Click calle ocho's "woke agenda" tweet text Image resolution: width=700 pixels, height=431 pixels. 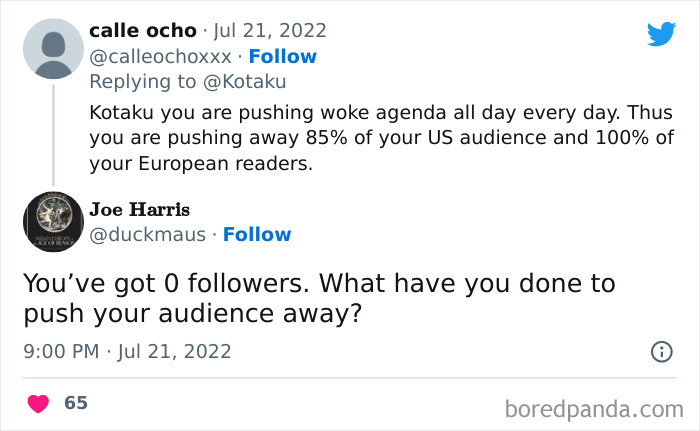click(x=380, y=137)
